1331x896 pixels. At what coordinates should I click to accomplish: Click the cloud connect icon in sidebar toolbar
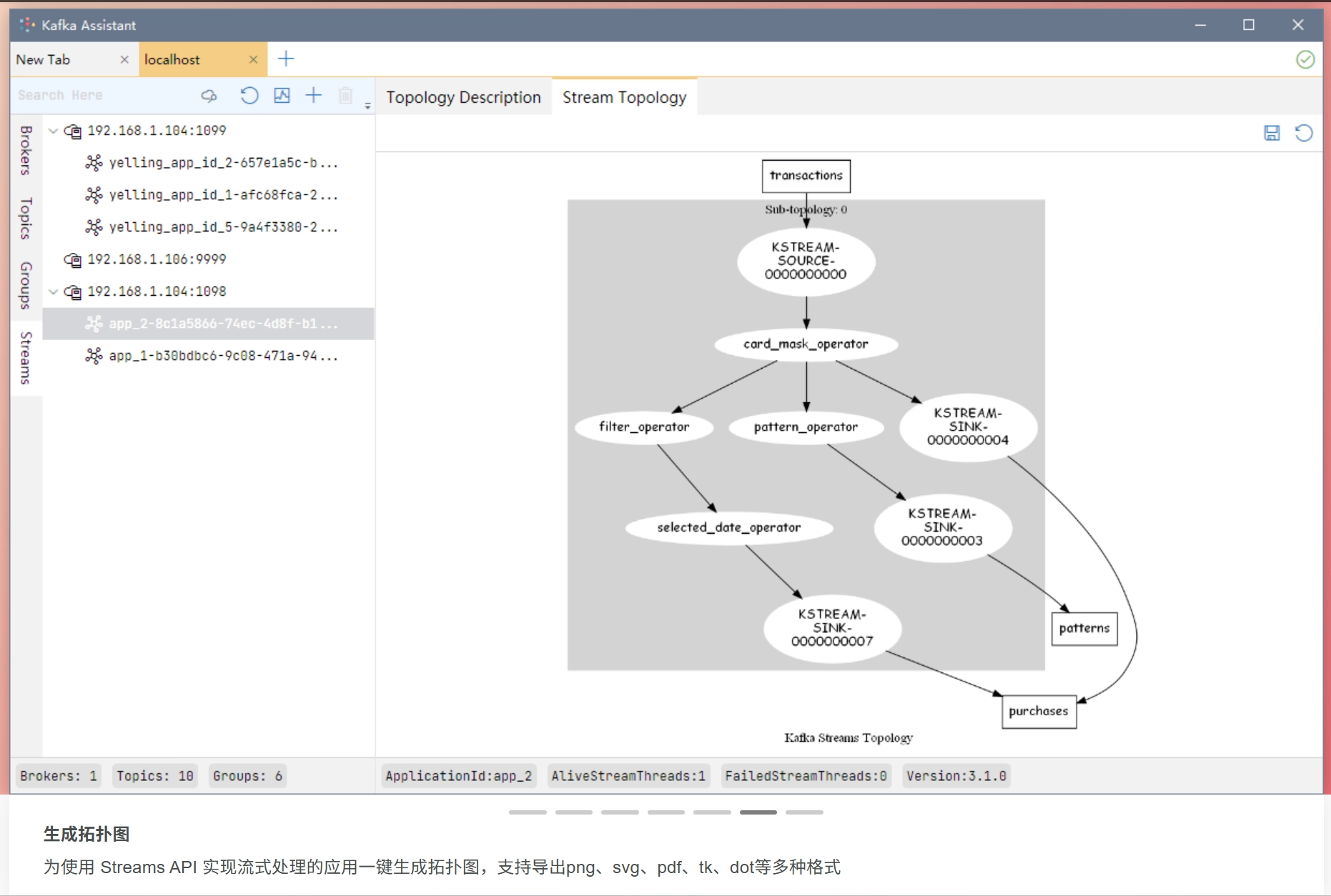coord(209,96)
